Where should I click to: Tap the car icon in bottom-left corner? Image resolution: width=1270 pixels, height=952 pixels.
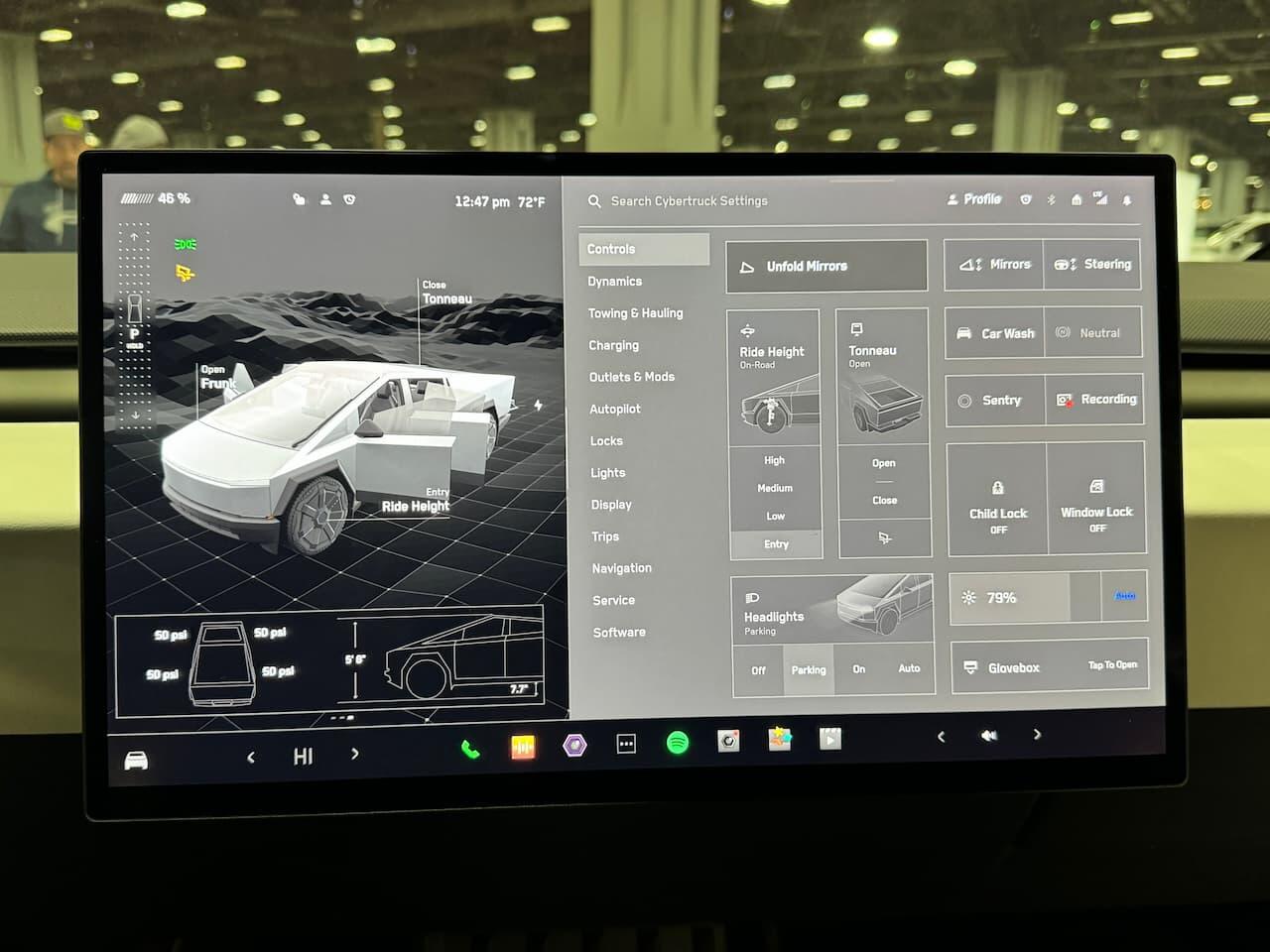[136, 761]
